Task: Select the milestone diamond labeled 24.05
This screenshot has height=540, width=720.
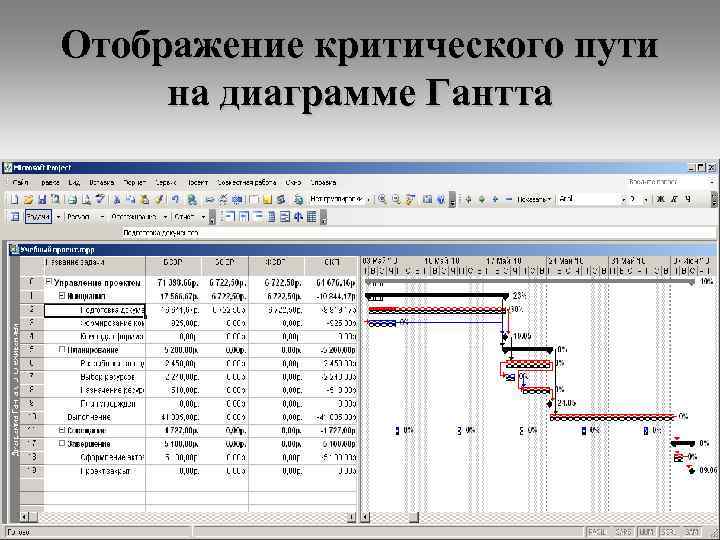Action: coord(550,404)
